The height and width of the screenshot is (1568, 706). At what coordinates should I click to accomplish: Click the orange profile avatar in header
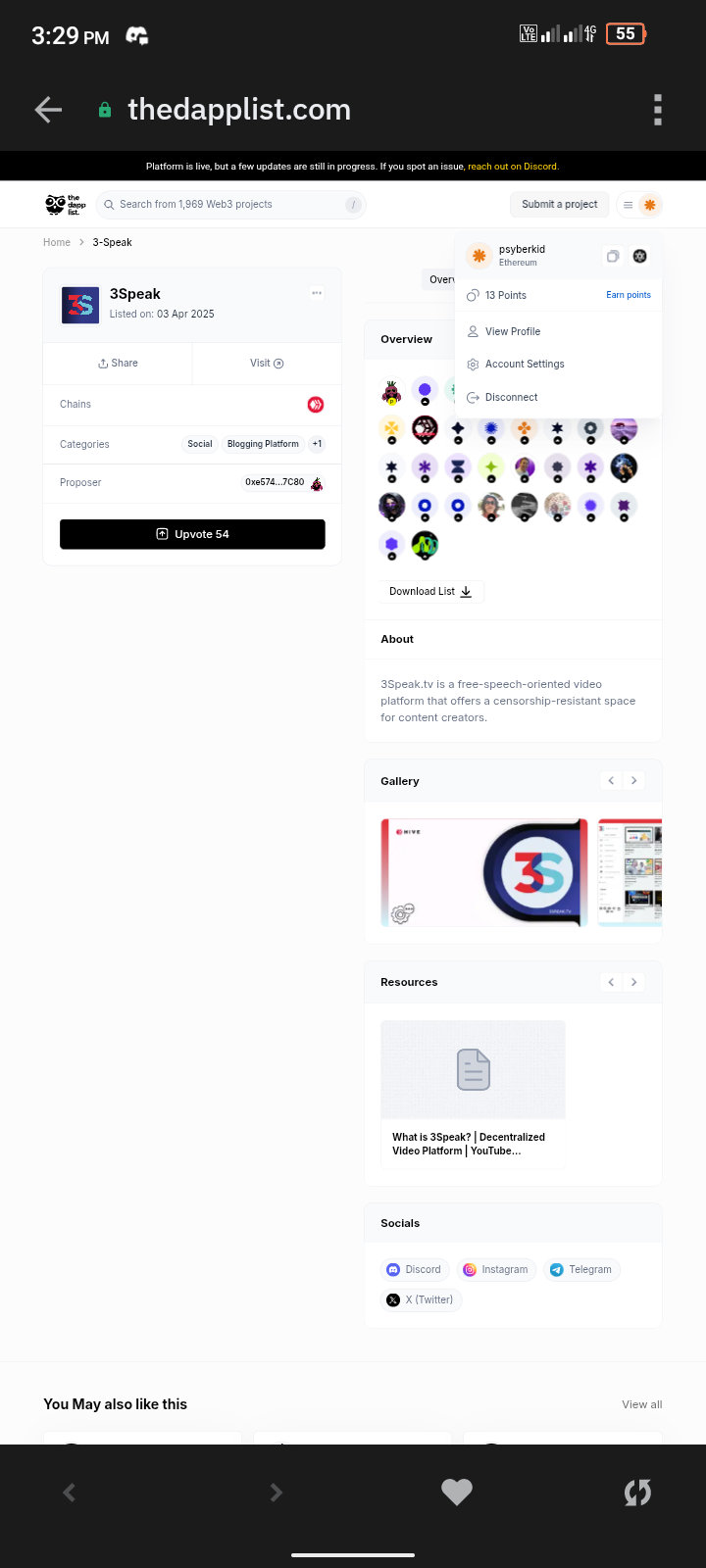click(x=649, y=205)
